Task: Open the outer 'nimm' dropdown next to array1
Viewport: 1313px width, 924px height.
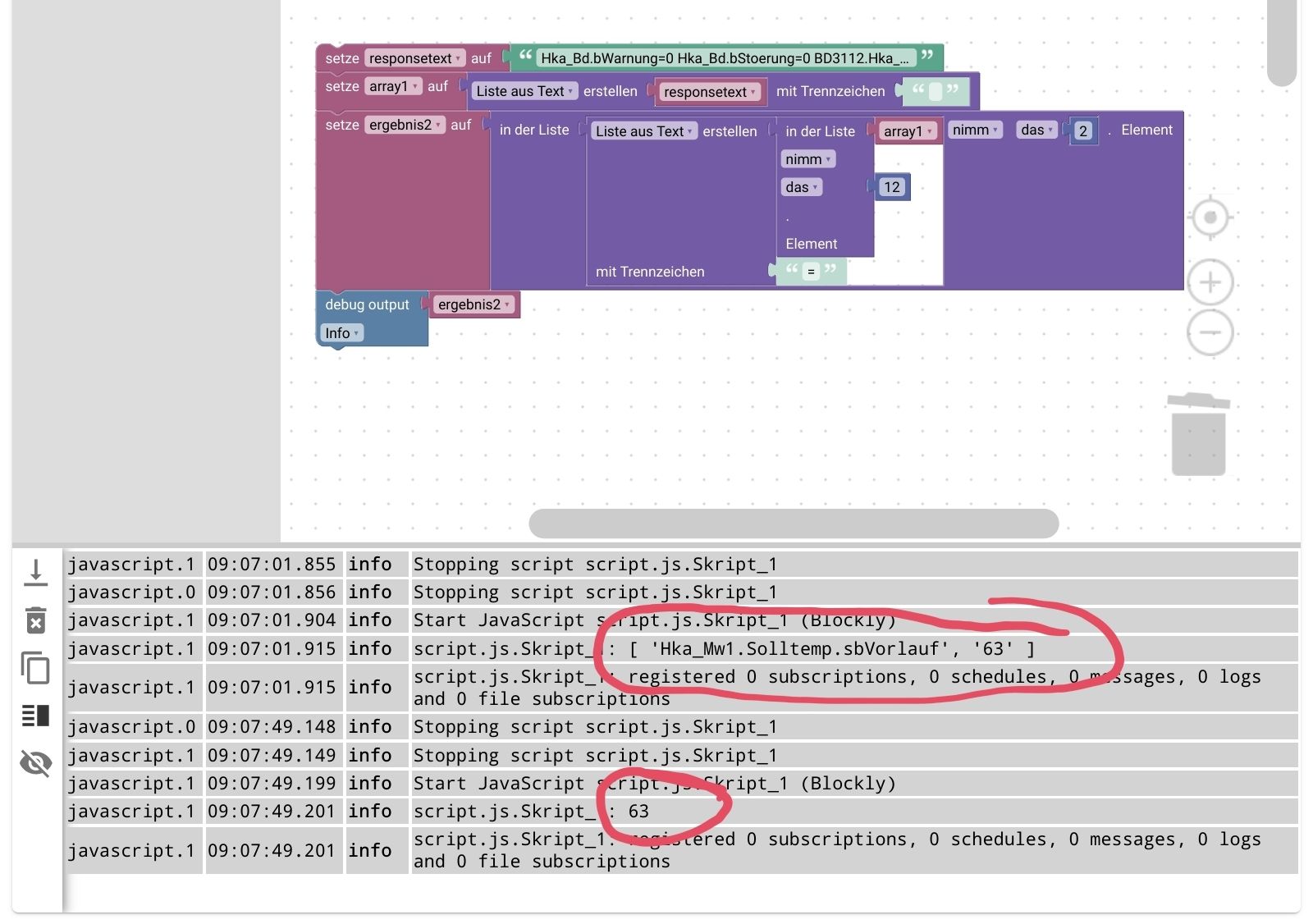Action: click(x=975, y=130)
